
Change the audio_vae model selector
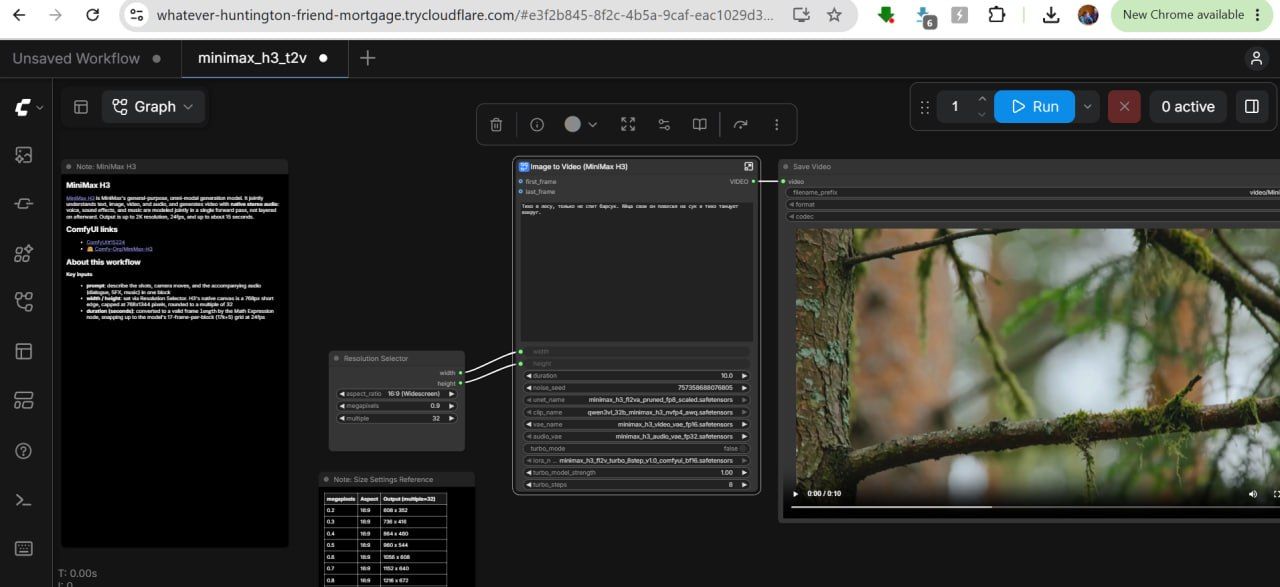636,436
